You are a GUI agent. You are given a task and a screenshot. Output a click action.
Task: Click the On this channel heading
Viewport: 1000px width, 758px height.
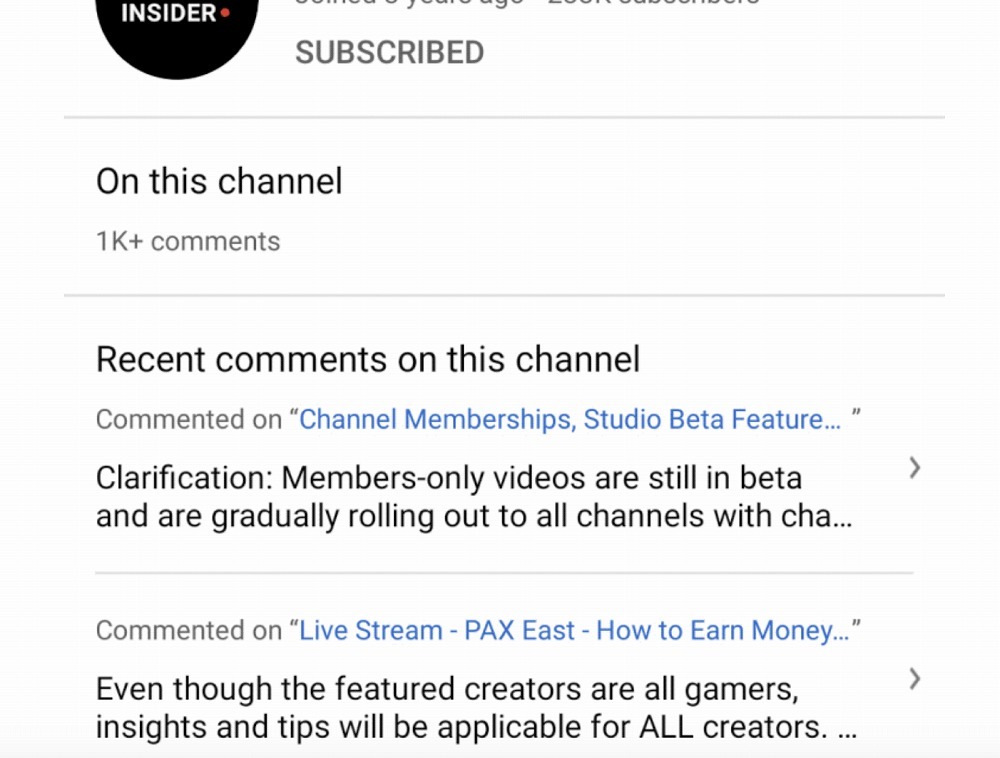click(x=219, y=181)
